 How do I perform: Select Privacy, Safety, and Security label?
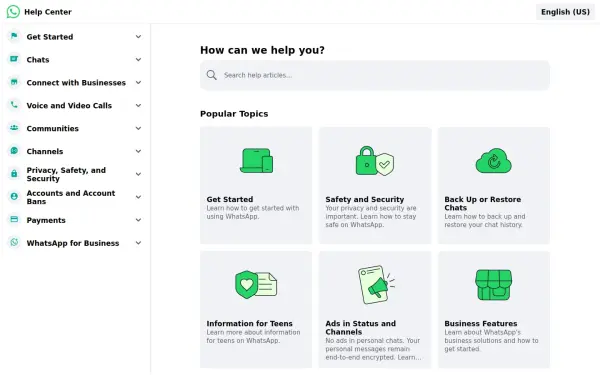tap(66, 174)
